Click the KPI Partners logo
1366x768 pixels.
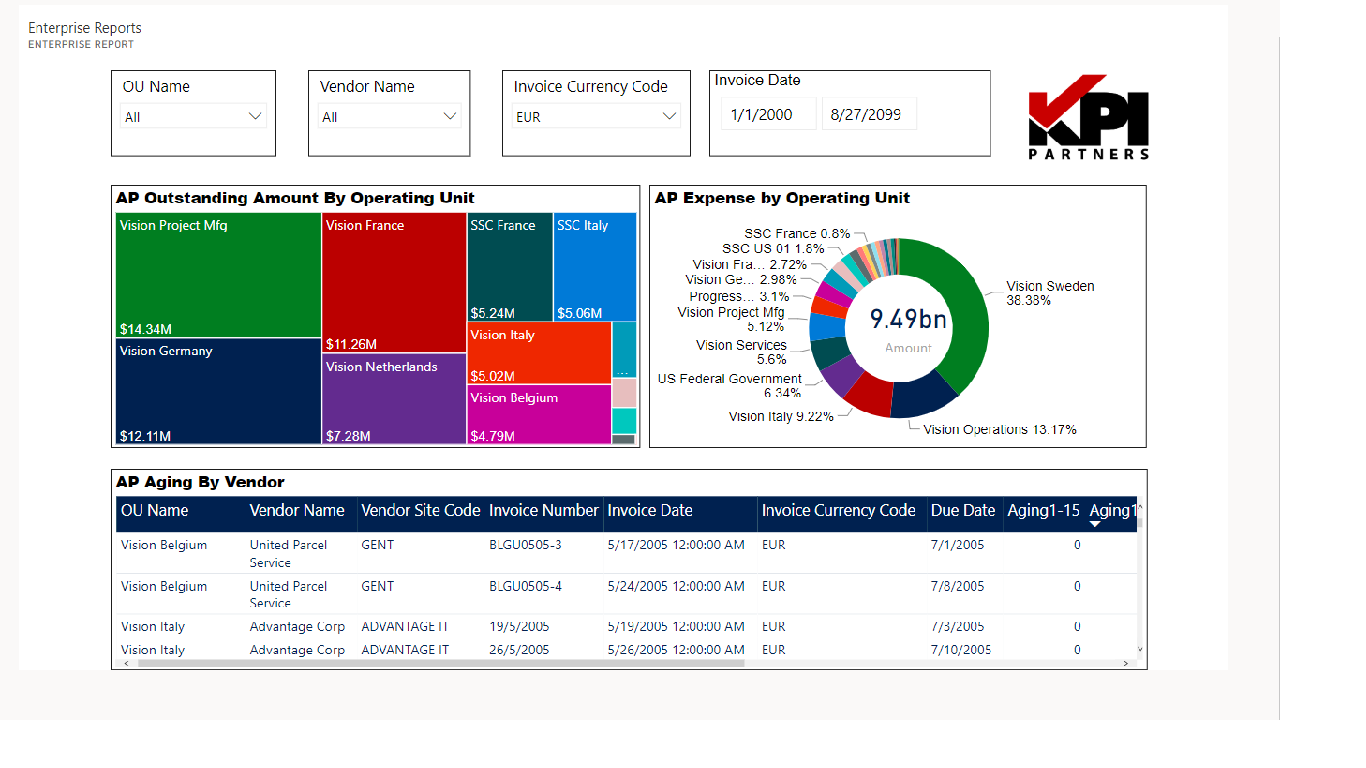coord(1089,117)
